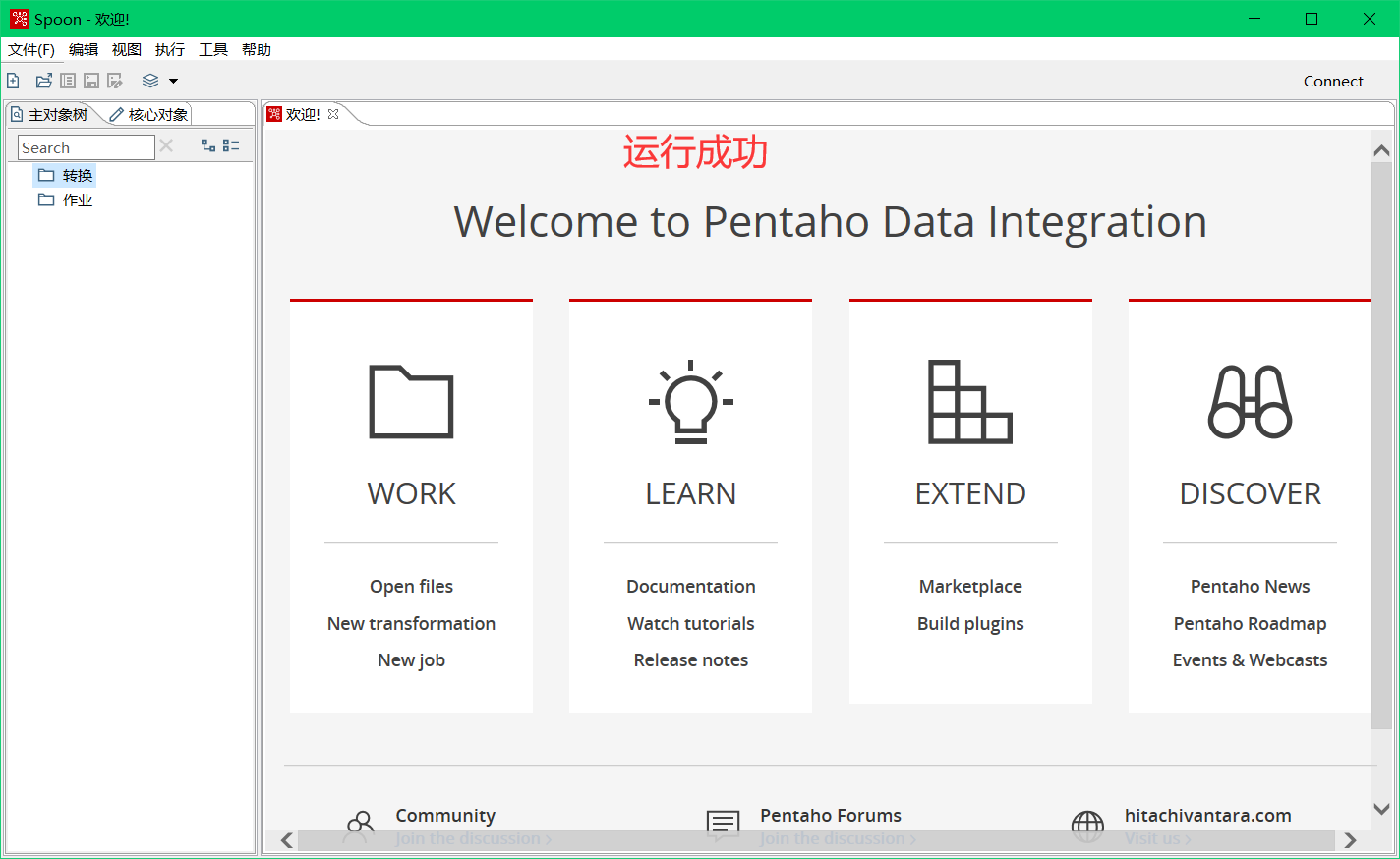Click the New transformation link

click(x=411, y=623)
